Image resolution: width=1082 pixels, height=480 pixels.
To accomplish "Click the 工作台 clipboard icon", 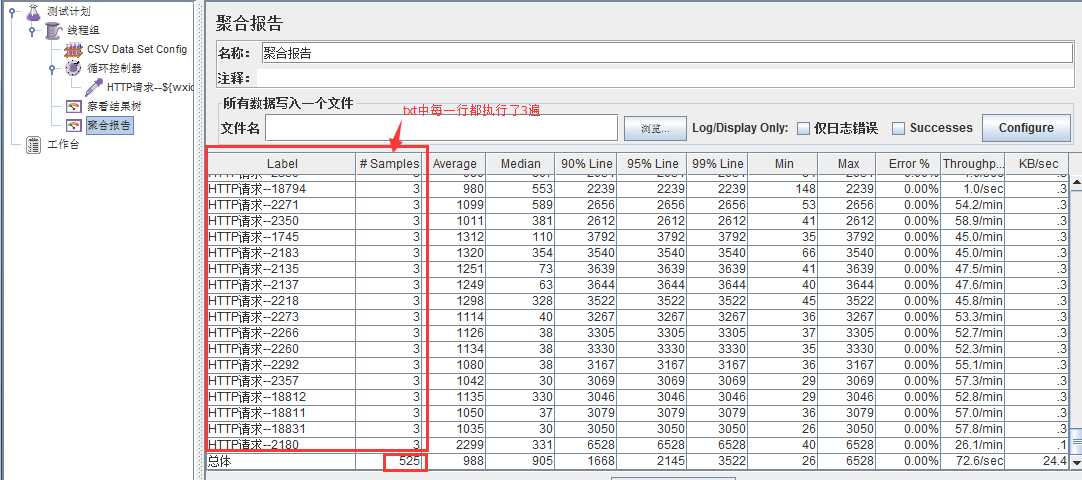I will click(33, 145).
